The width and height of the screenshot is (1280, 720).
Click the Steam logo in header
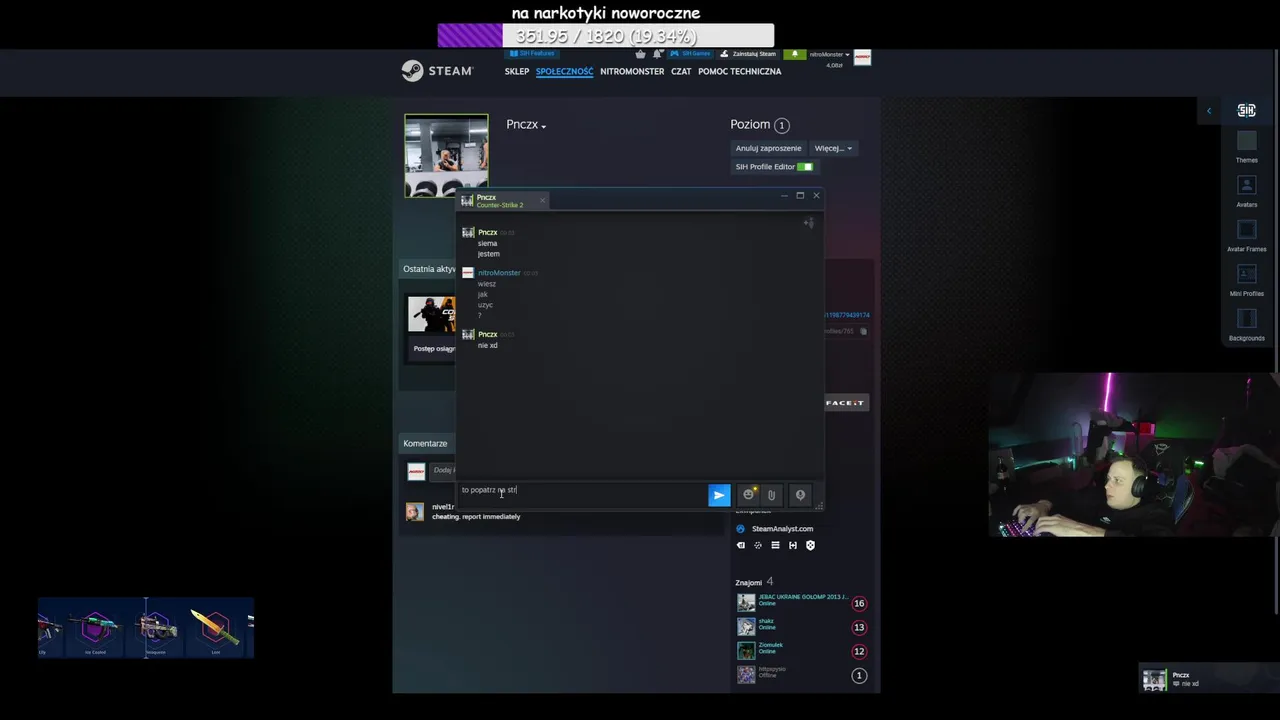click(437, 71)
